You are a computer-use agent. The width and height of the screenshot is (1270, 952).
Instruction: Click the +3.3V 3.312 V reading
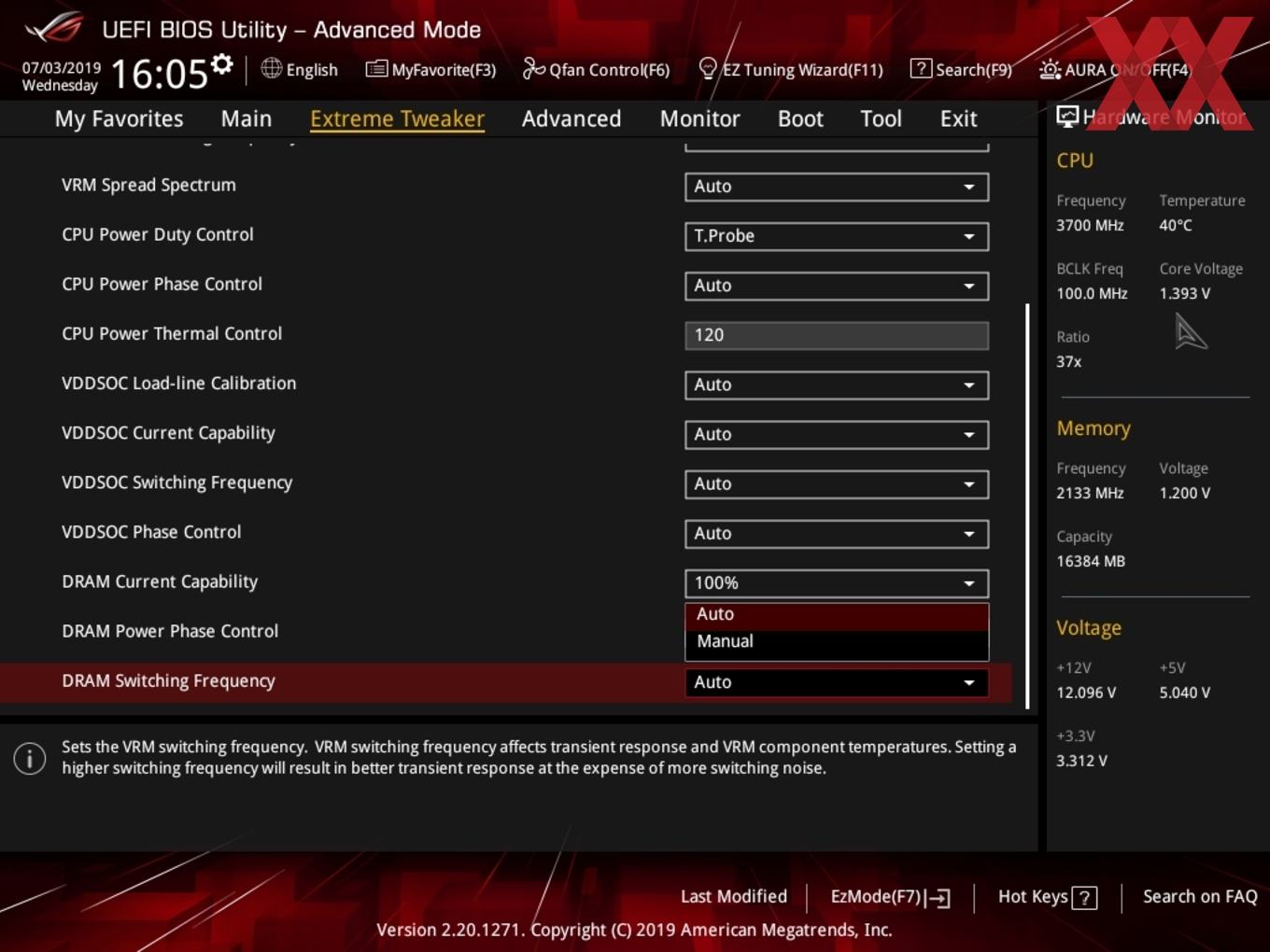[1081, 761]
